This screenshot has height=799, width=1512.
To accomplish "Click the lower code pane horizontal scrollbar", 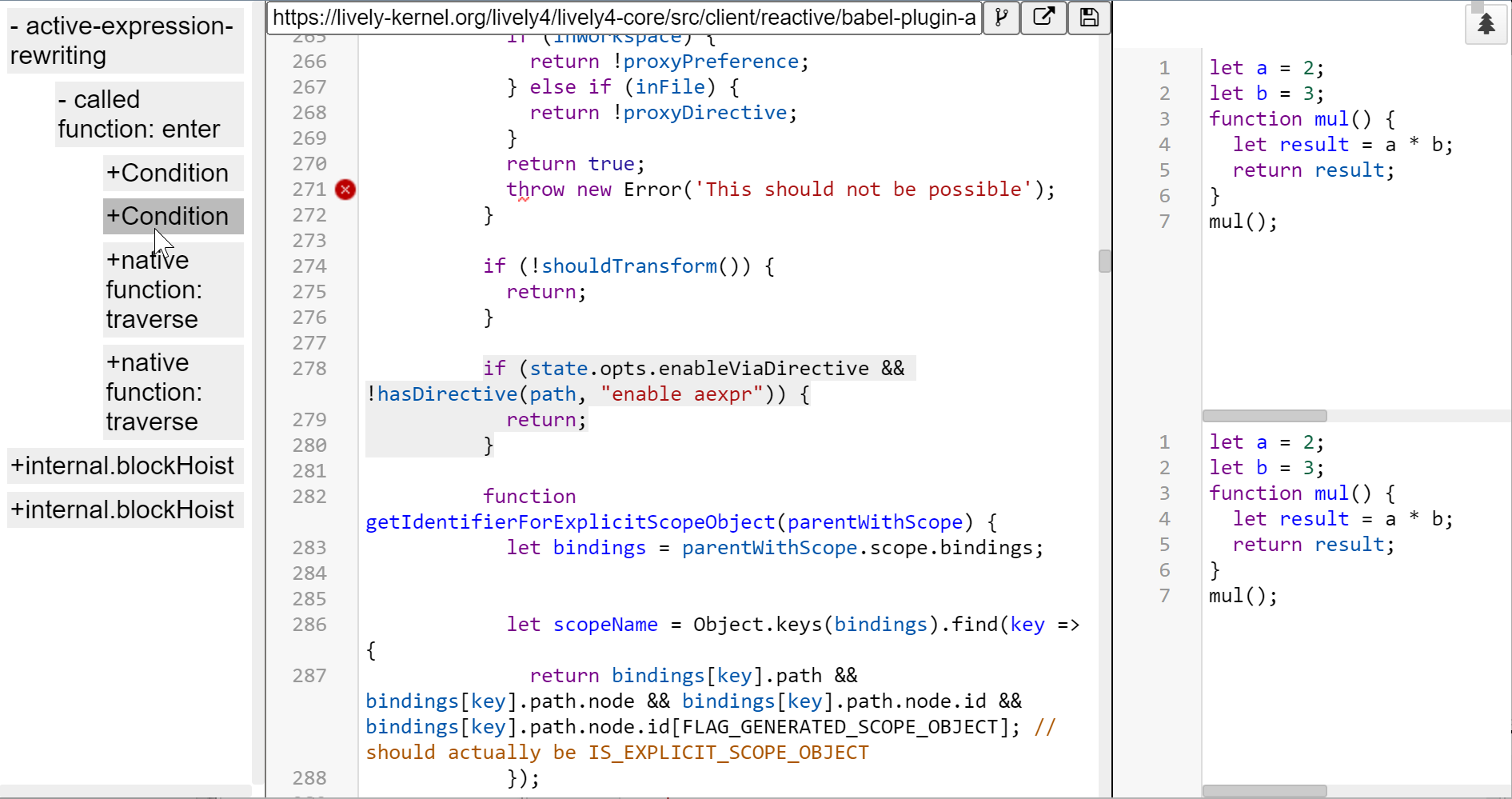I will click(x=1264, y=790).
